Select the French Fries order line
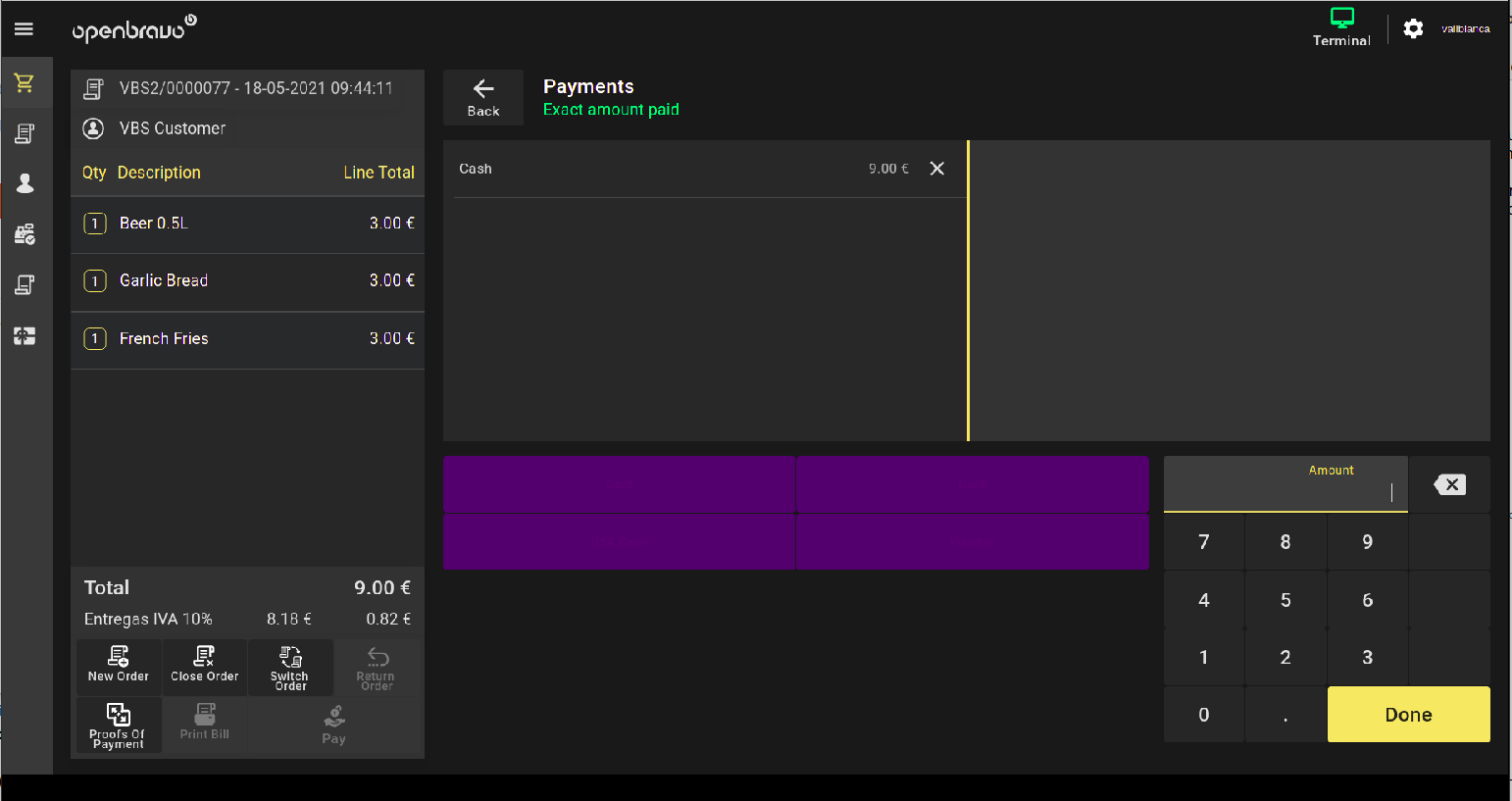 tap(247, 339)
